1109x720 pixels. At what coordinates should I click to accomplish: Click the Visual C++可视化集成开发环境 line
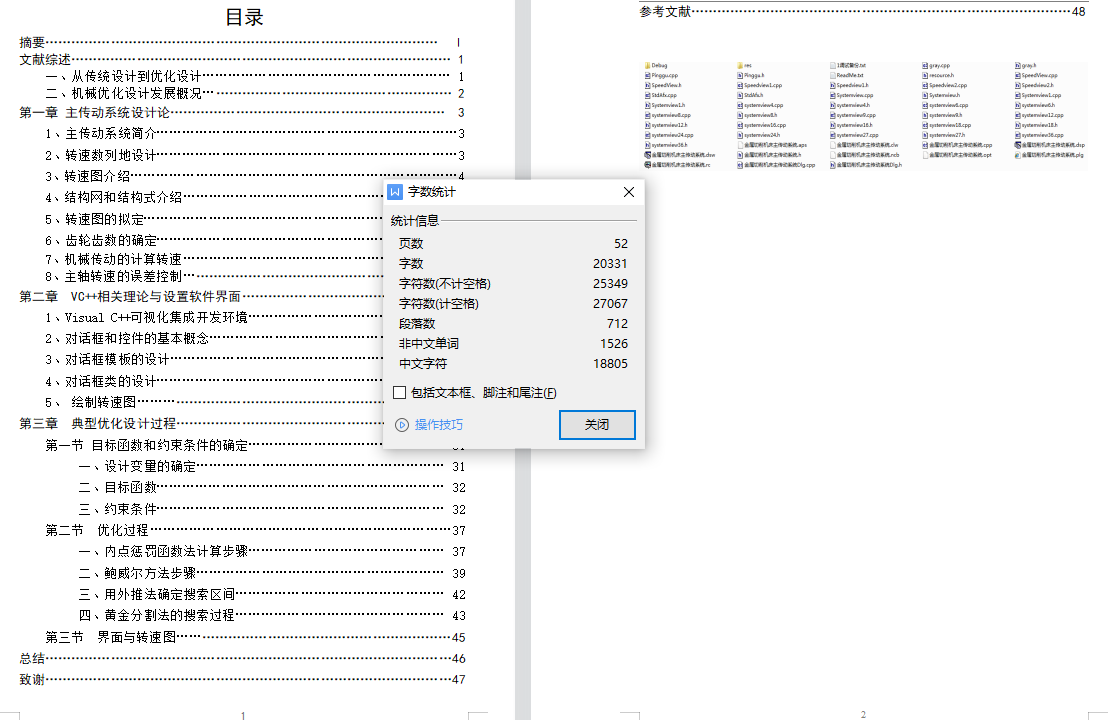tap(214, 318)
